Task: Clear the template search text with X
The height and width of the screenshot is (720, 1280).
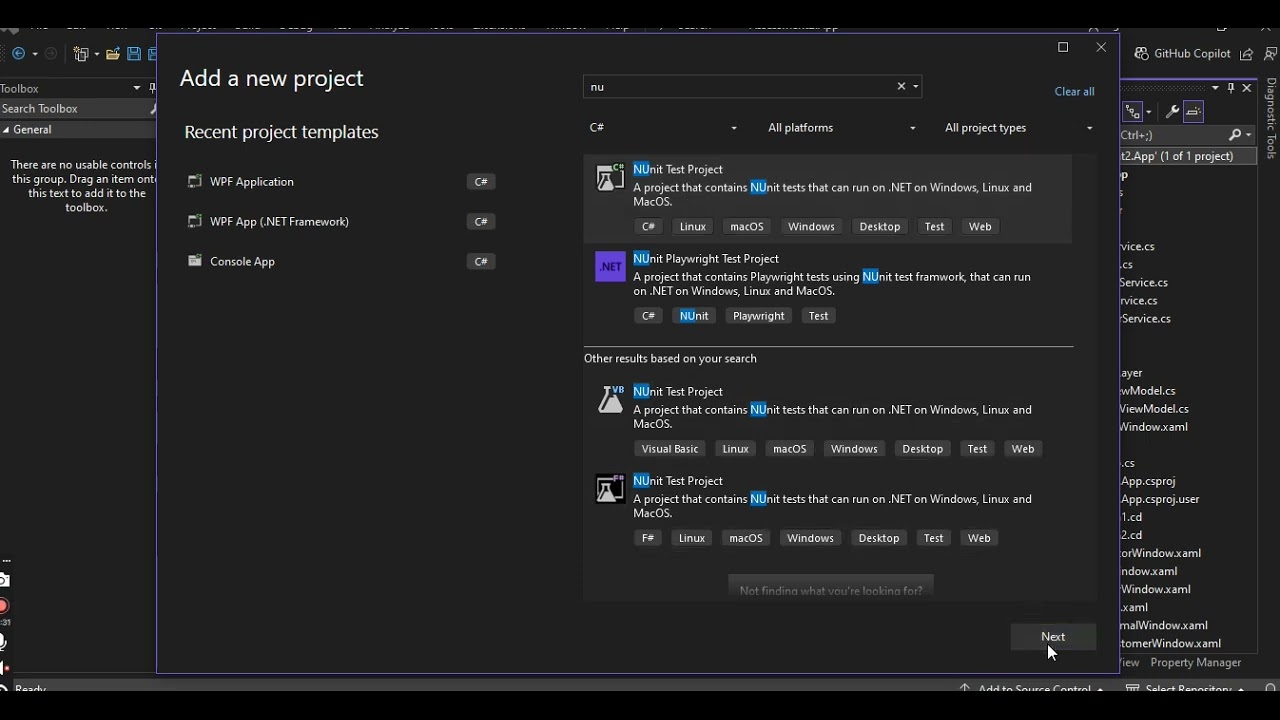Action: click(x=901, y=86)
